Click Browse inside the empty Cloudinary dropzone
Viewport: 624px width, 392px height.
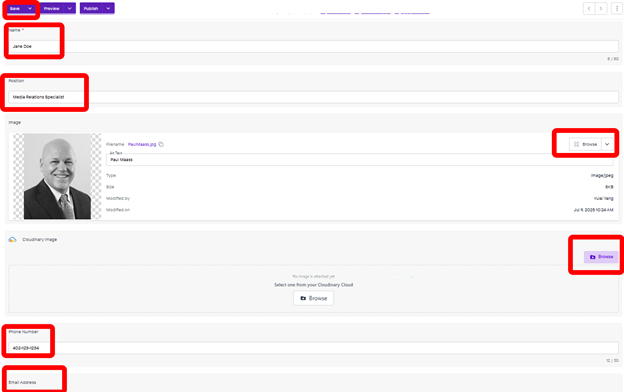click(x=314, y=298)
